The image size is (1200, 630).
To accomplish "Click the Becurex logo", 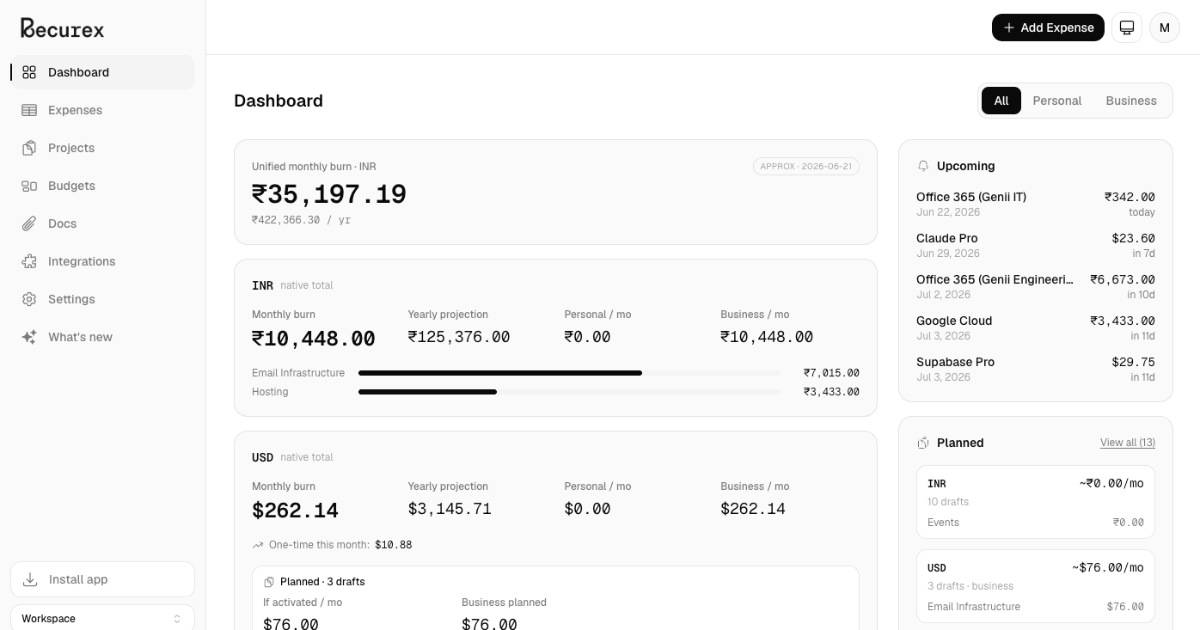I will (62, 28).
